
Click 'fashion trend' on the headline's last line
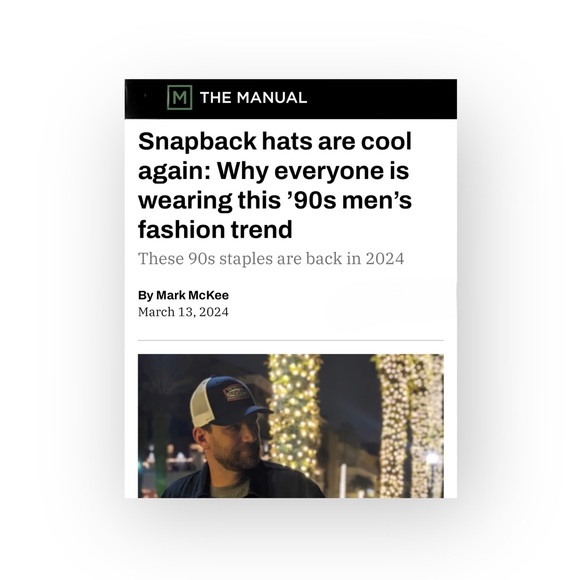pyautogui.click(x=215, y=229)
